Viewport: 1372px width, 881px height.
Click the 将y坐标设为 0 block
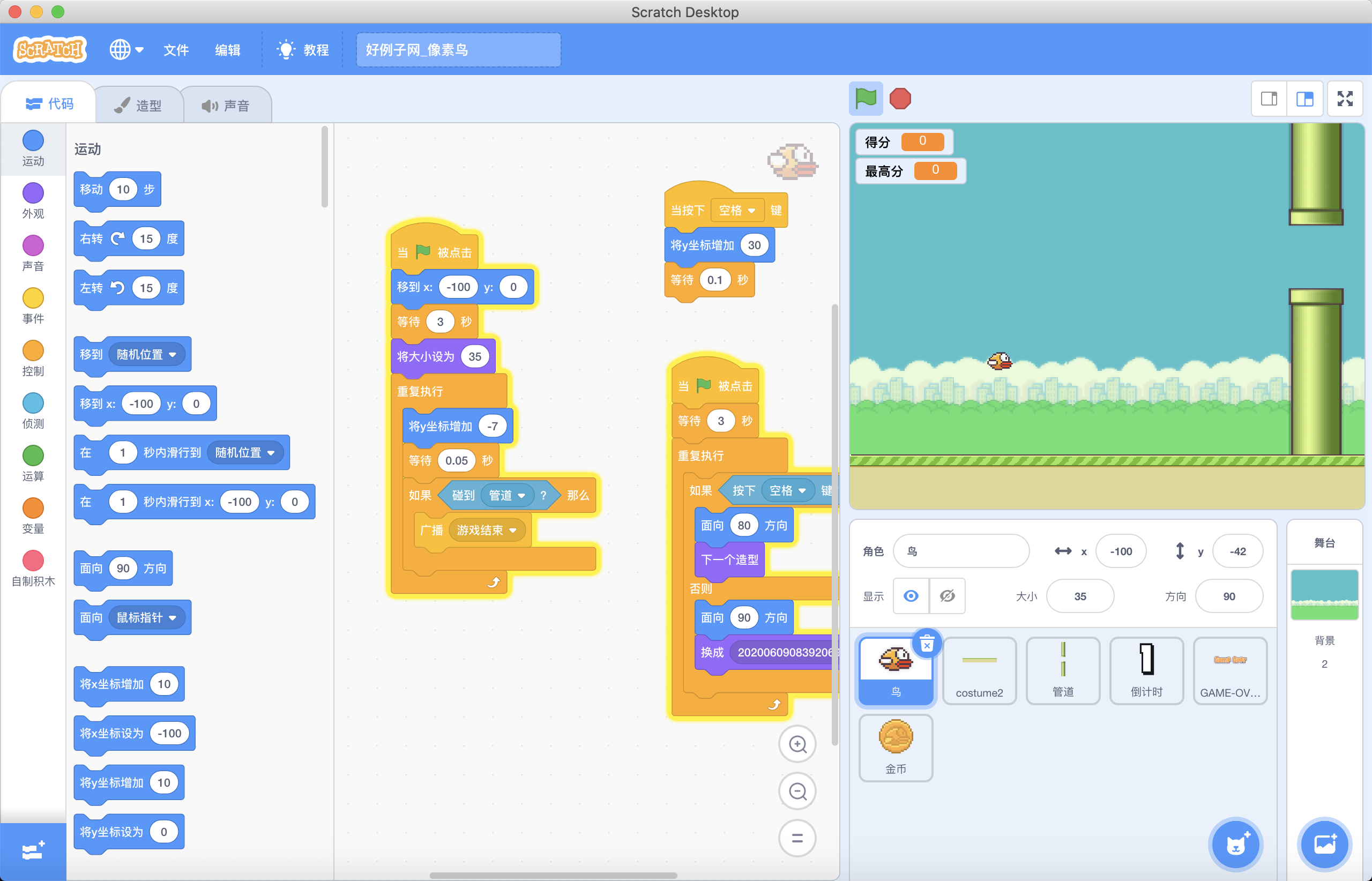[x=129, y=832]
